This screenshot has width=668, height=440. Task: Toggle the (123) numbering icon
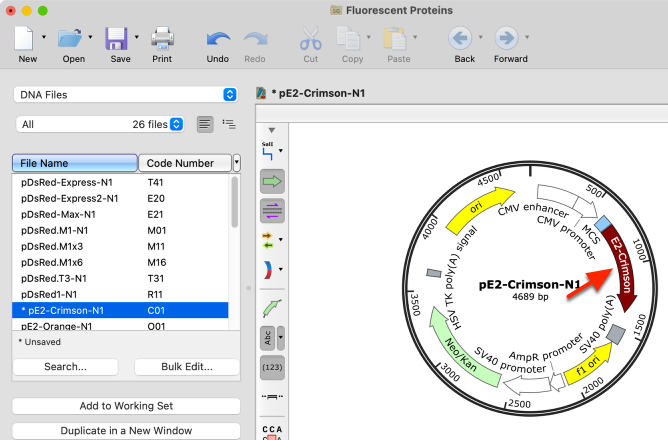coord(272,367)
